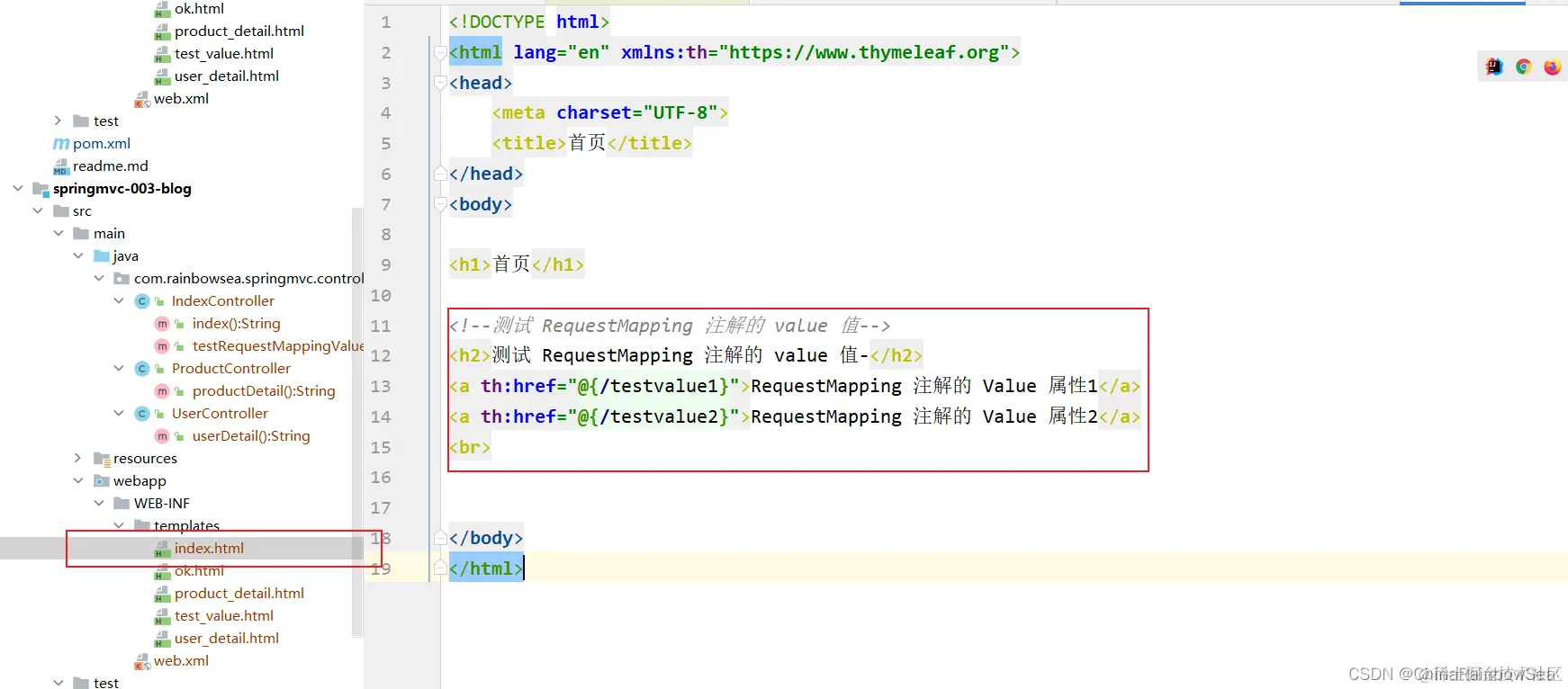Click project tree vertical scrollbar
The height and width of the screenshot is (689, 1568).
(357, 421)
